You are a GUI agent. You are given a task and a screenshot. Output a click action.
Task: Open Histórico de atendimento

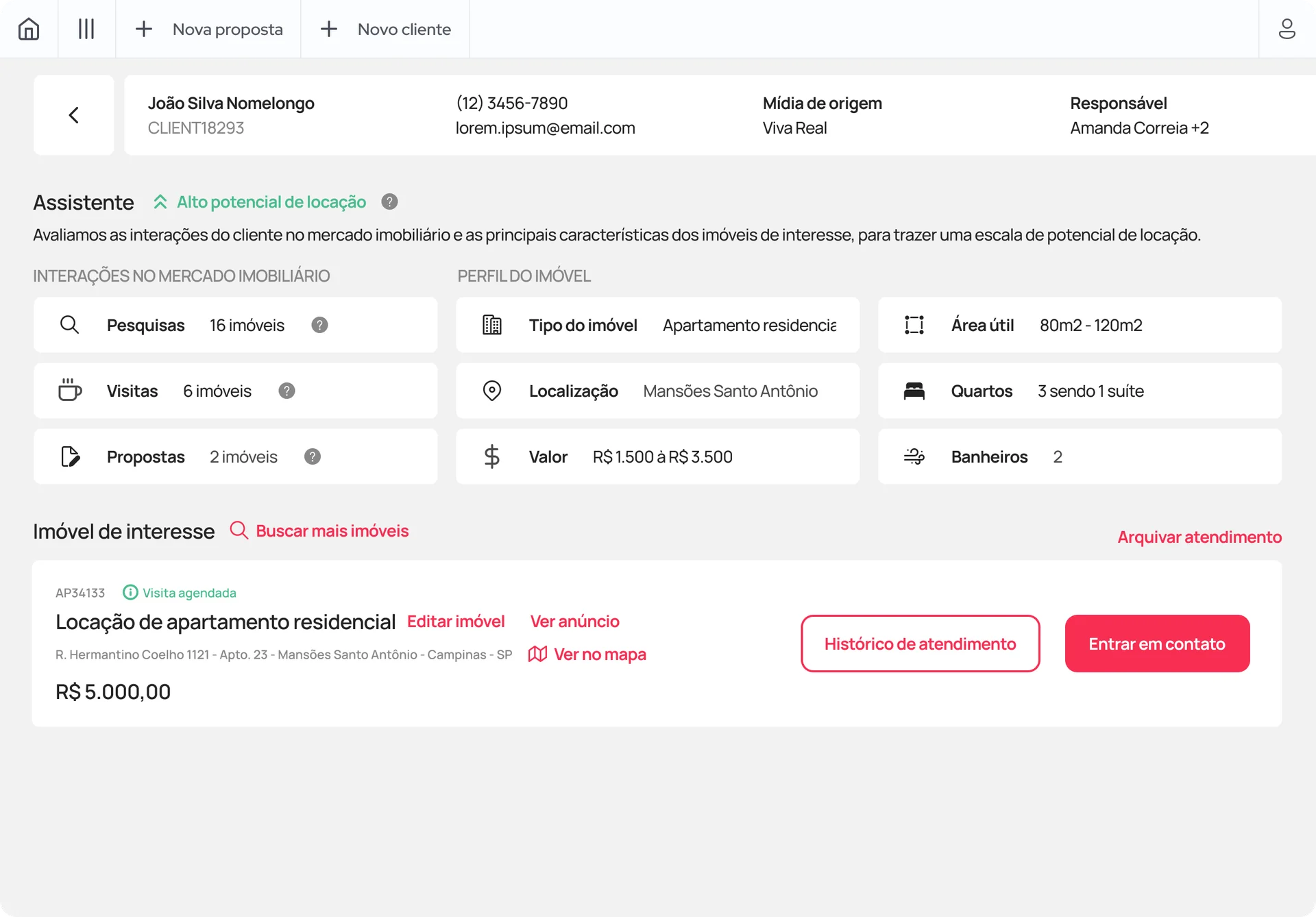click(920, 644)
